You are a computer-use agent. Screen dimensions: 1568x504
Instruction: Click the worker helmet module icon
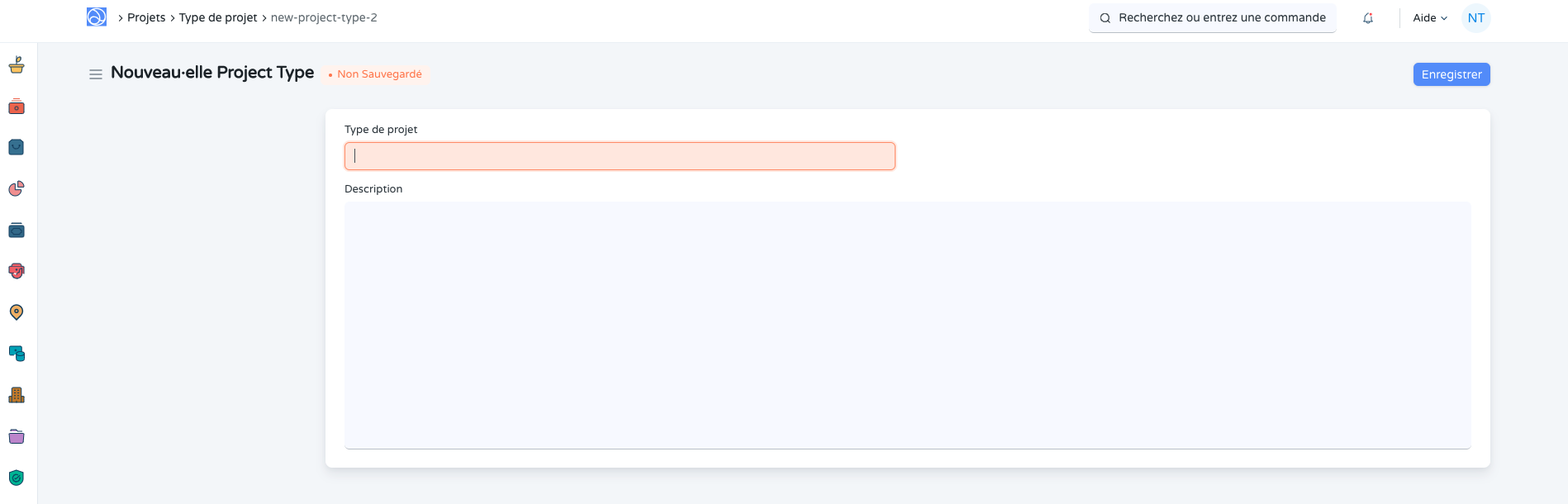[17, 271]
